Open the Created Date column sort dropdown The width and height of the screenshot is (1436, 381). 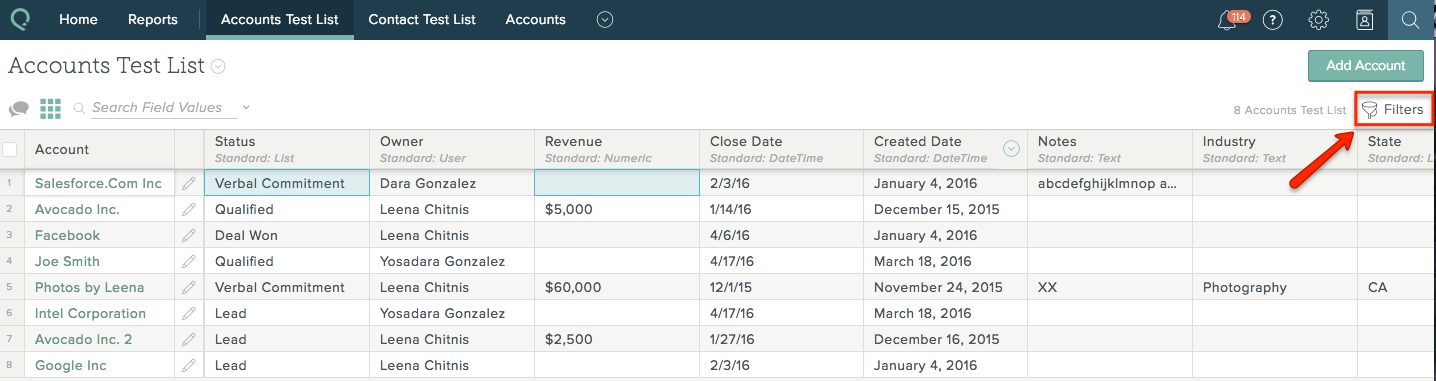(x=1011, y=149)
